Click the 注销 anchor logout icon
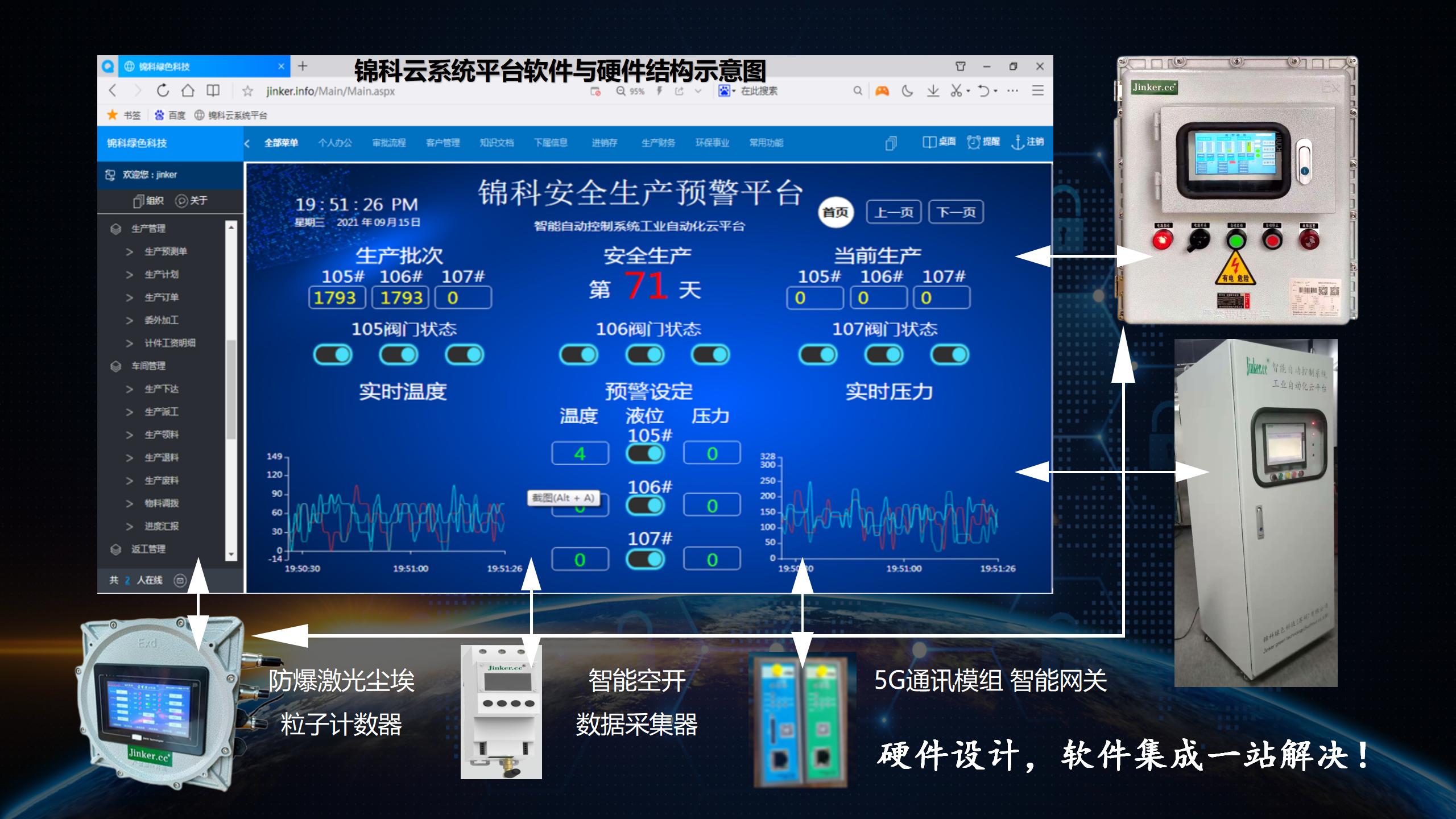The image size is (1456, 819). [1017, 142]
